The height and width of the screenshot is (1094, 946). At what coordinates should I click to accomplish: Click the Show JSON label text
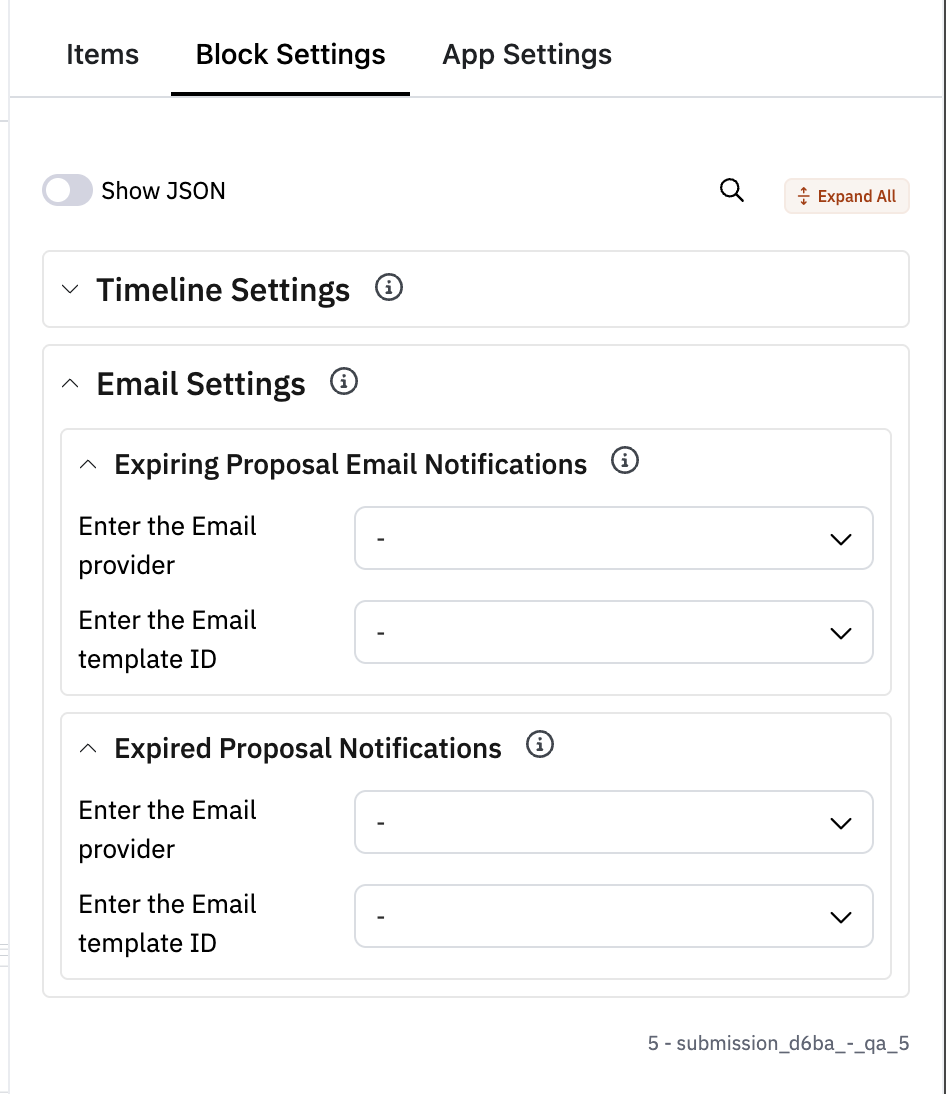coord(163,191)
